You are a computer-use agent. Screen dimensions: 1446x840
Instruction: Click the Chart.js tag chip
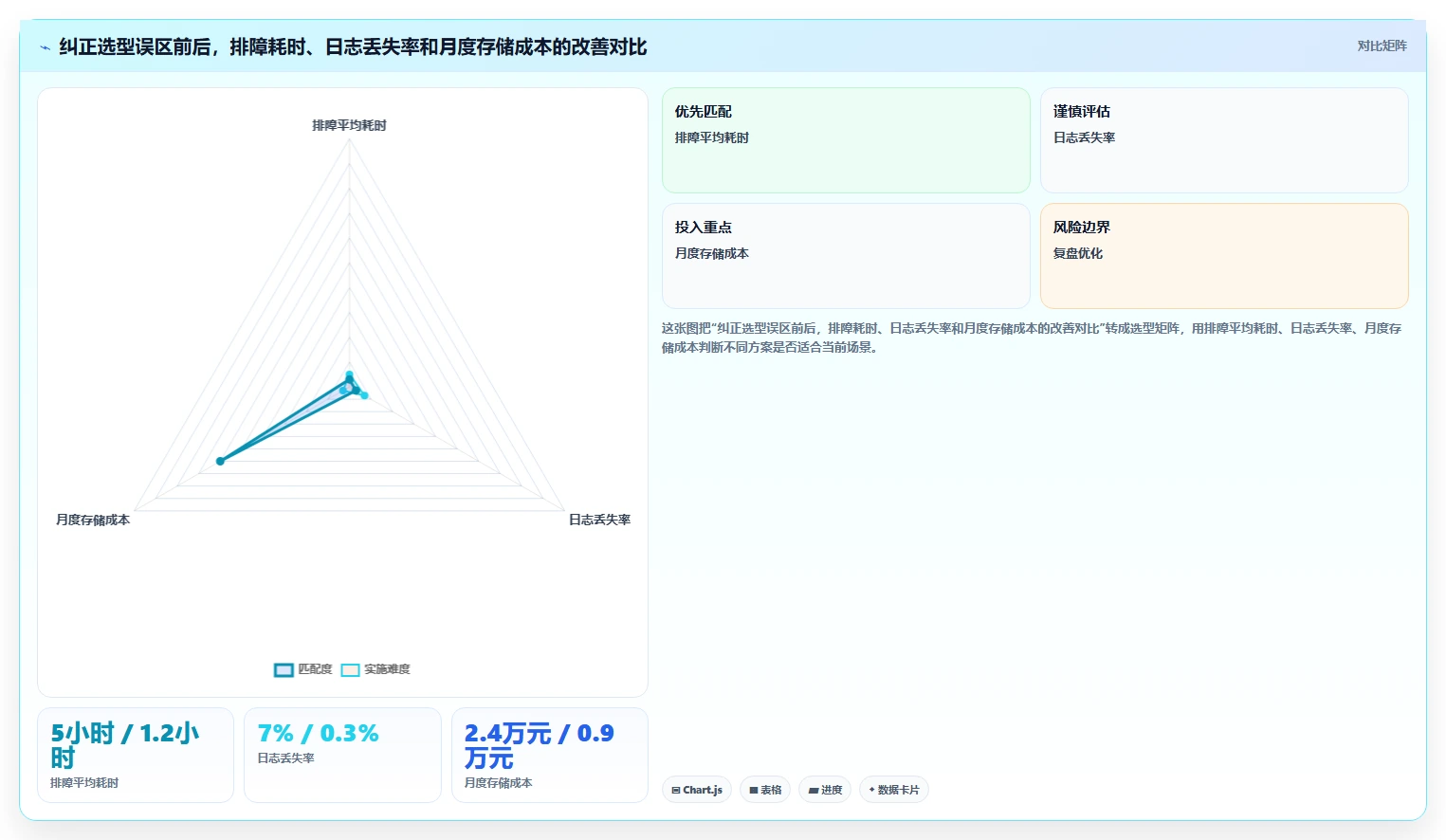697,790
